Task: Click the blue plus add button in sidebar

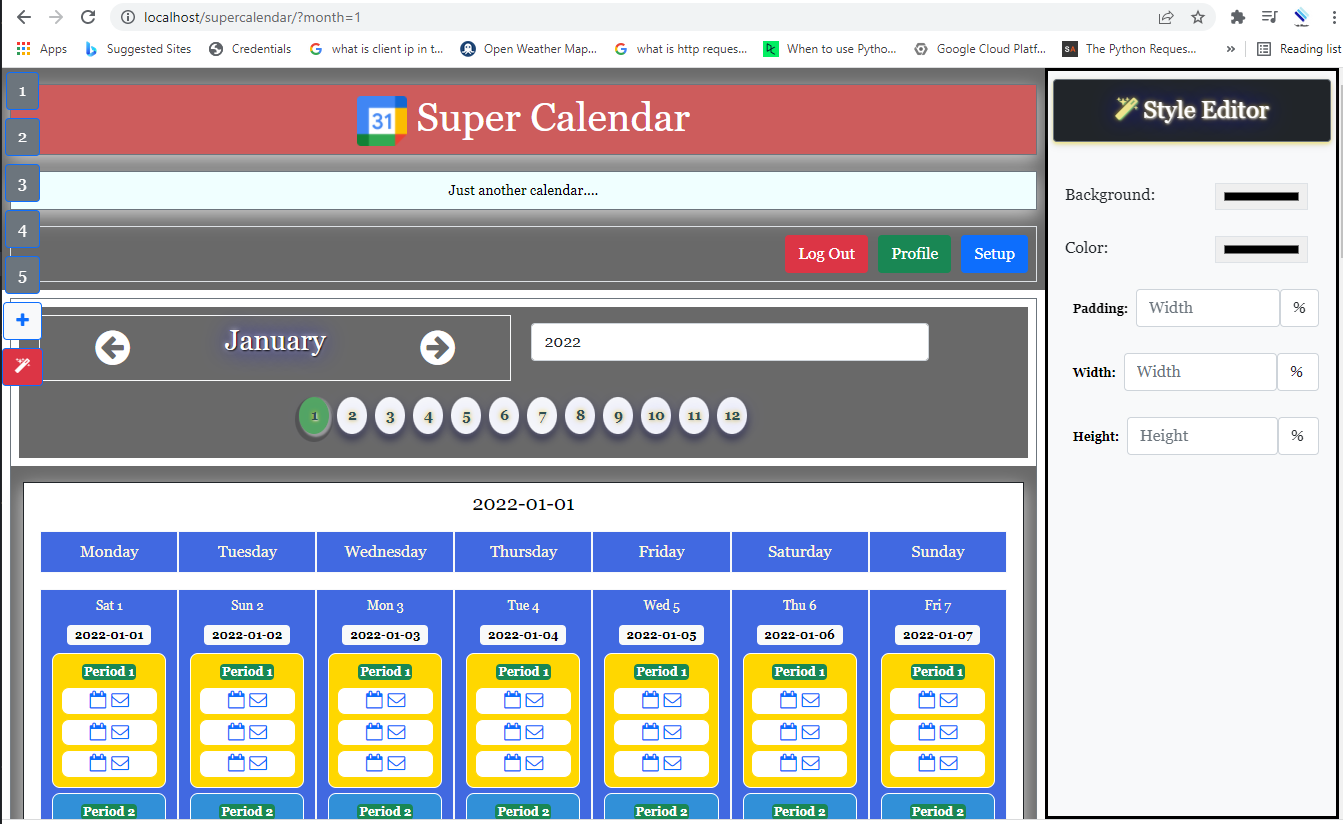Action: click(x=23, y=321)
